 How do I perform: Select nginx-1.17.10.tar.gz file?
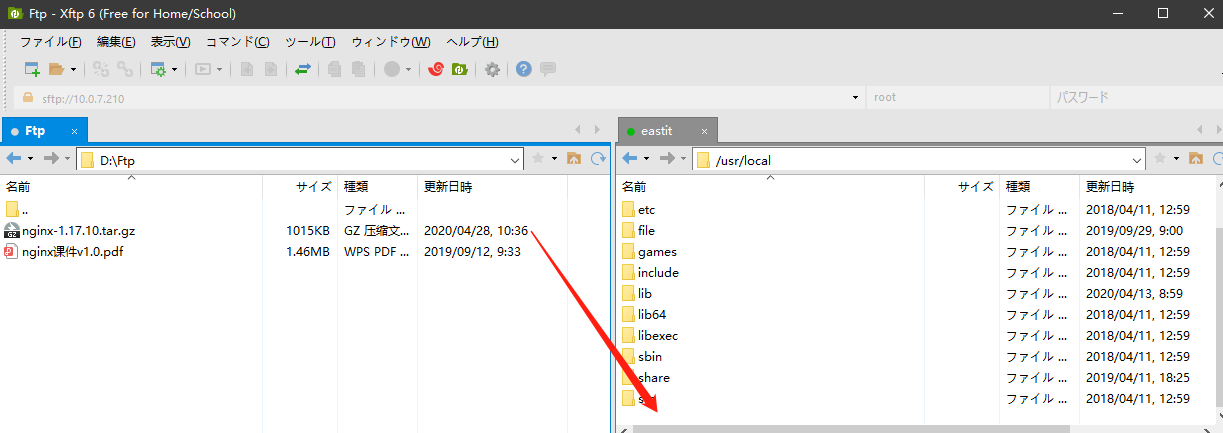coord(78,230)
